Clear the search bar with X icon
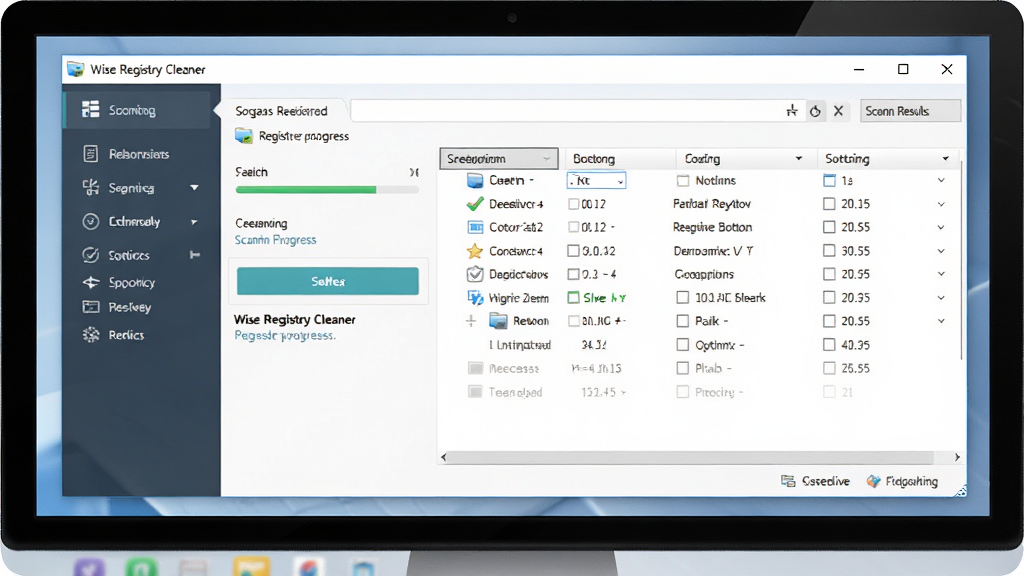This screenshot has width=1024, height=576. (839, 111)
